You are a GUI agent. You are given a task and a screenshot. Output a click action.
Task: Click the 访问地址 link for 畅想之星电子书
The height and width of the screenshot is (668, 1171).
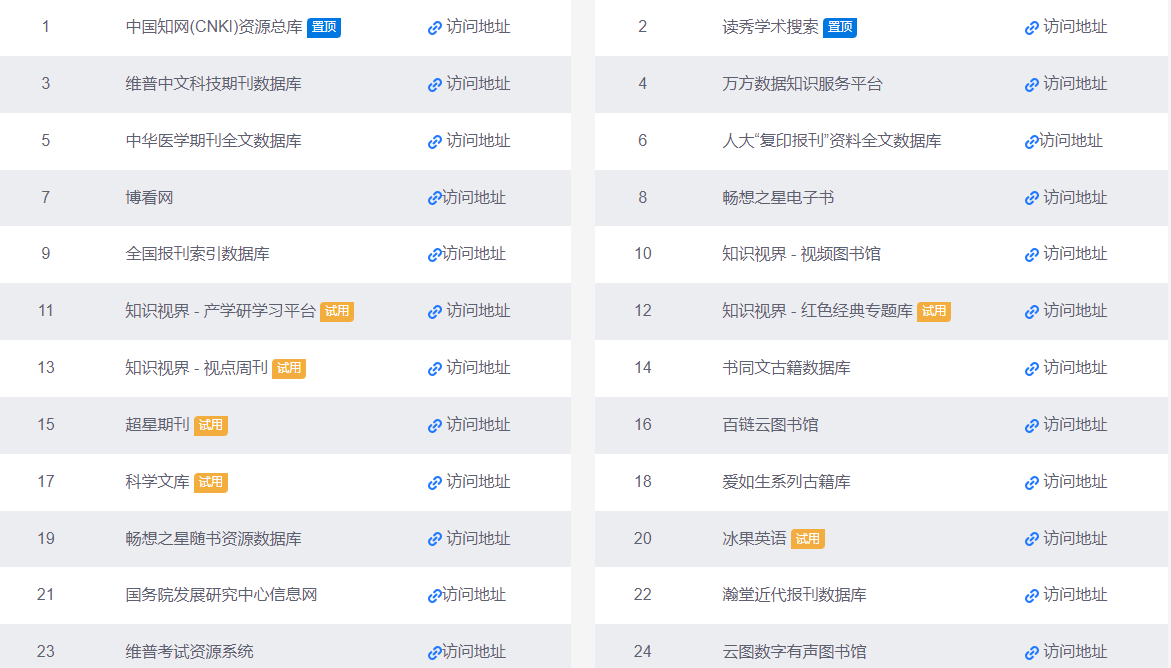pyautogui.click(x=1075, y=197)
